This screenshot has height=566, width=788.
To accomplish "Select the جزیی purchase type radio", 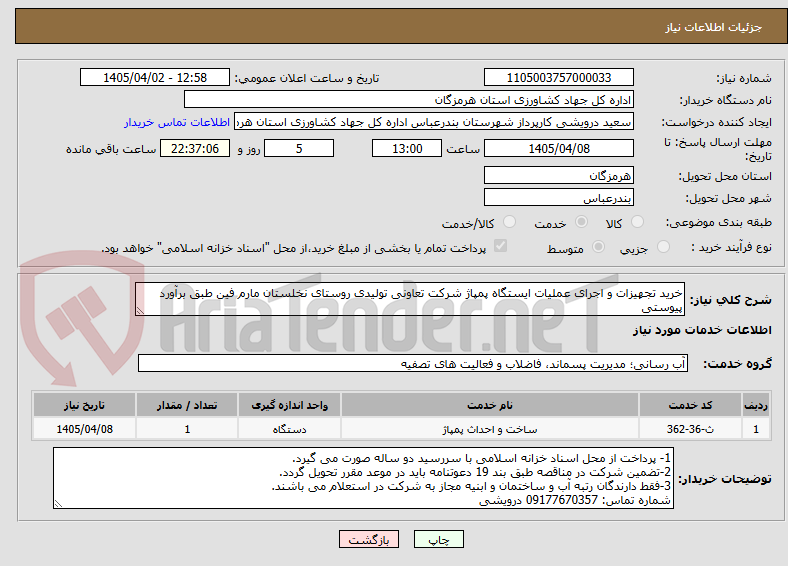I will (x=663, y=246).
